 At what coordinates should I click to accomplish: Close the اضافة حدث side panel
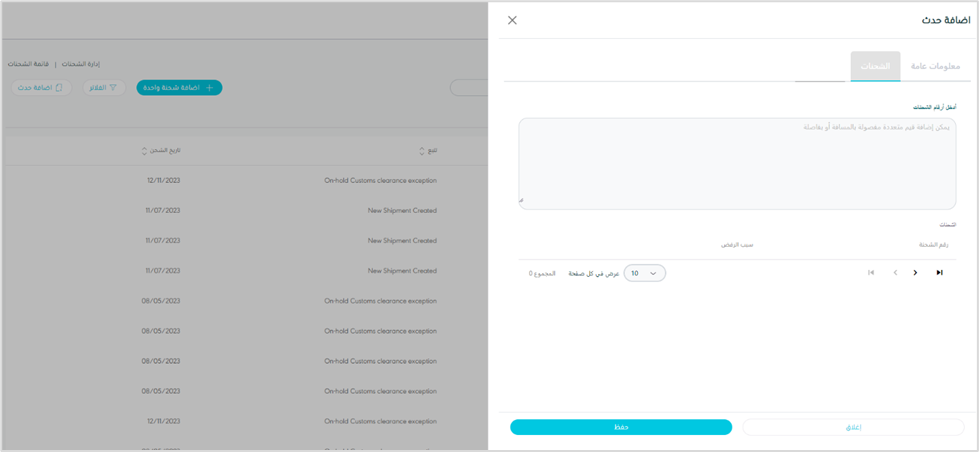point(513,20)
